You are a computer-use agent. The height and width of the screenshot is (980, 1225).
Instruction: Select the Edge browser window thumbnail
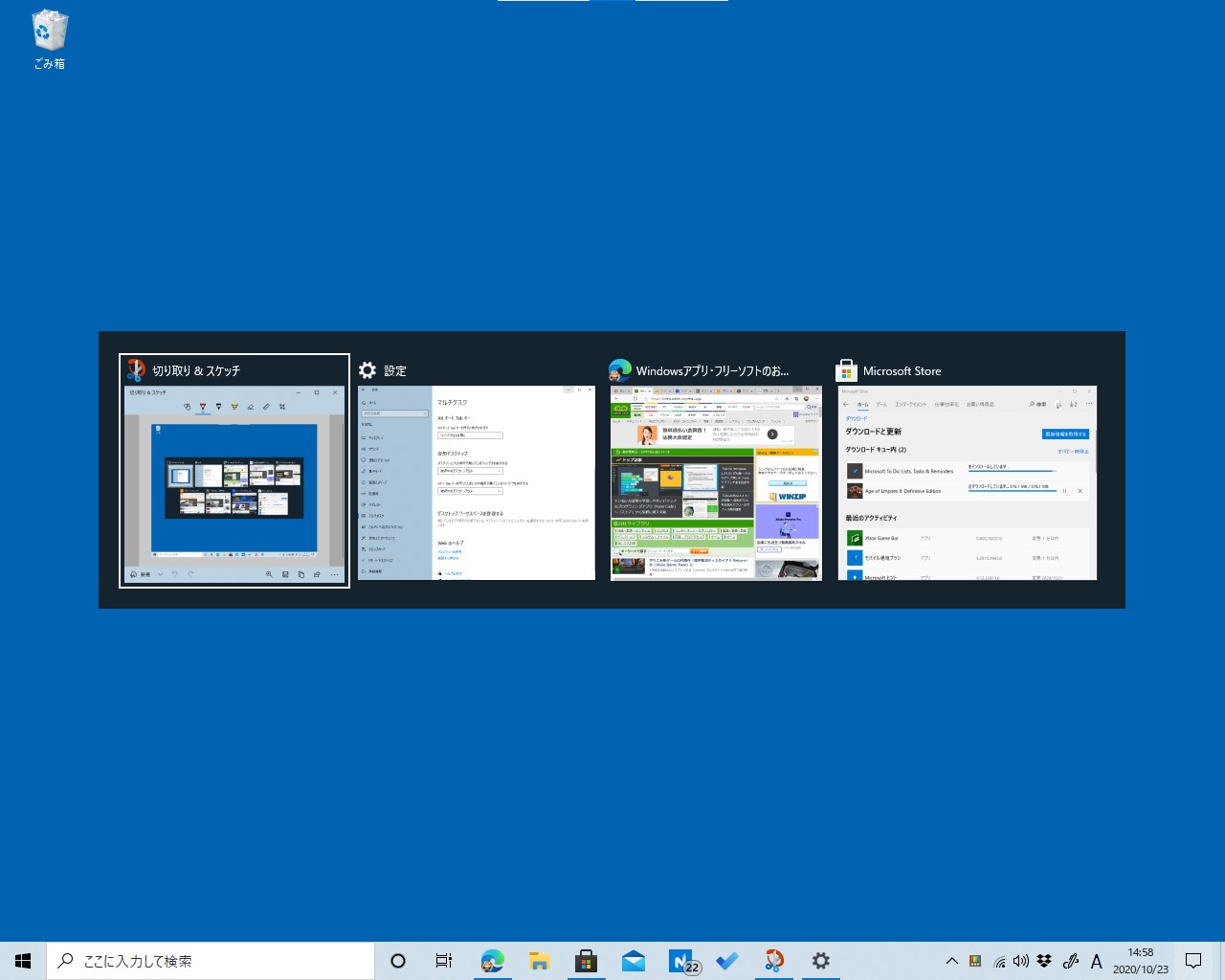tap(716, 471)
